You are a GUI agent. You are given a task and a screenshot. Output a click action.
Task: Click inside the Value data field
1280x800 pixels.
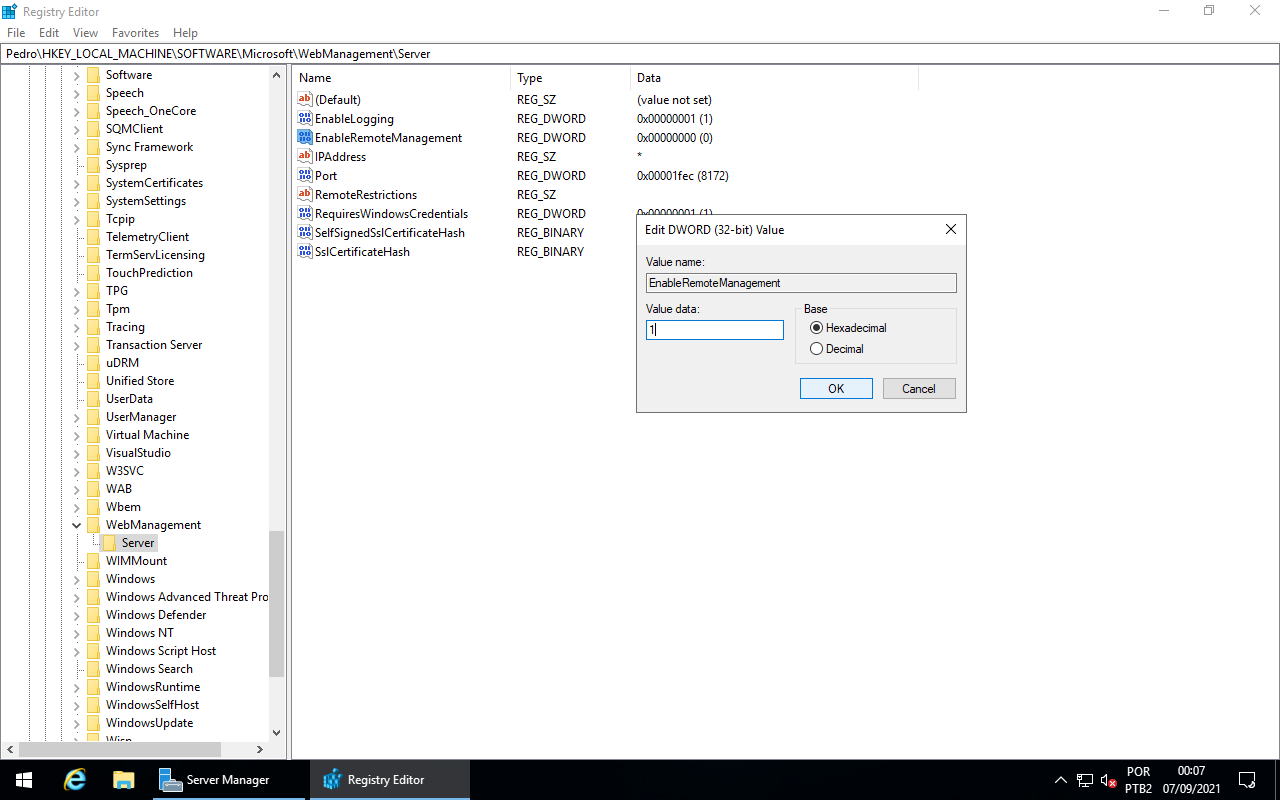[x=714, y=330]
